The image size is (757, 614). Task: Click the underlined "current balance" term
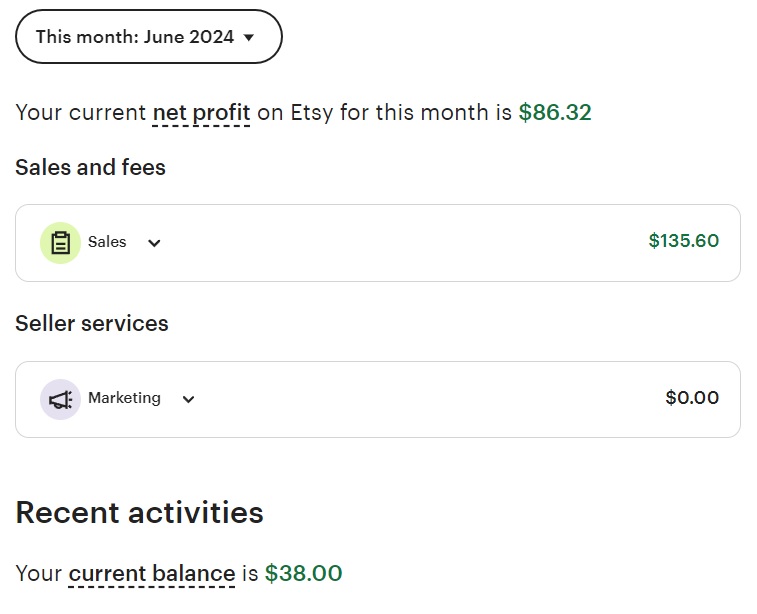[151, 574]
